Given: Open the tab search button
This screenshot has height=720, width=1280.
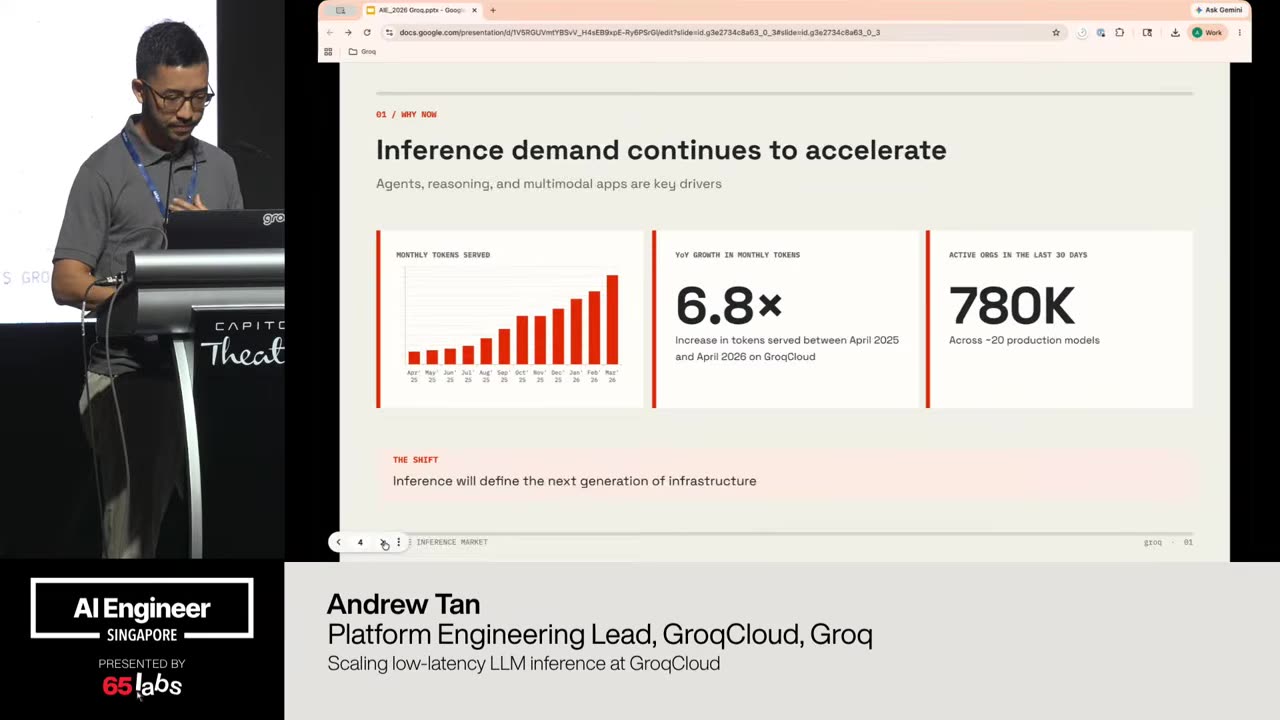Looking at the screenshot, I should 340,10.
